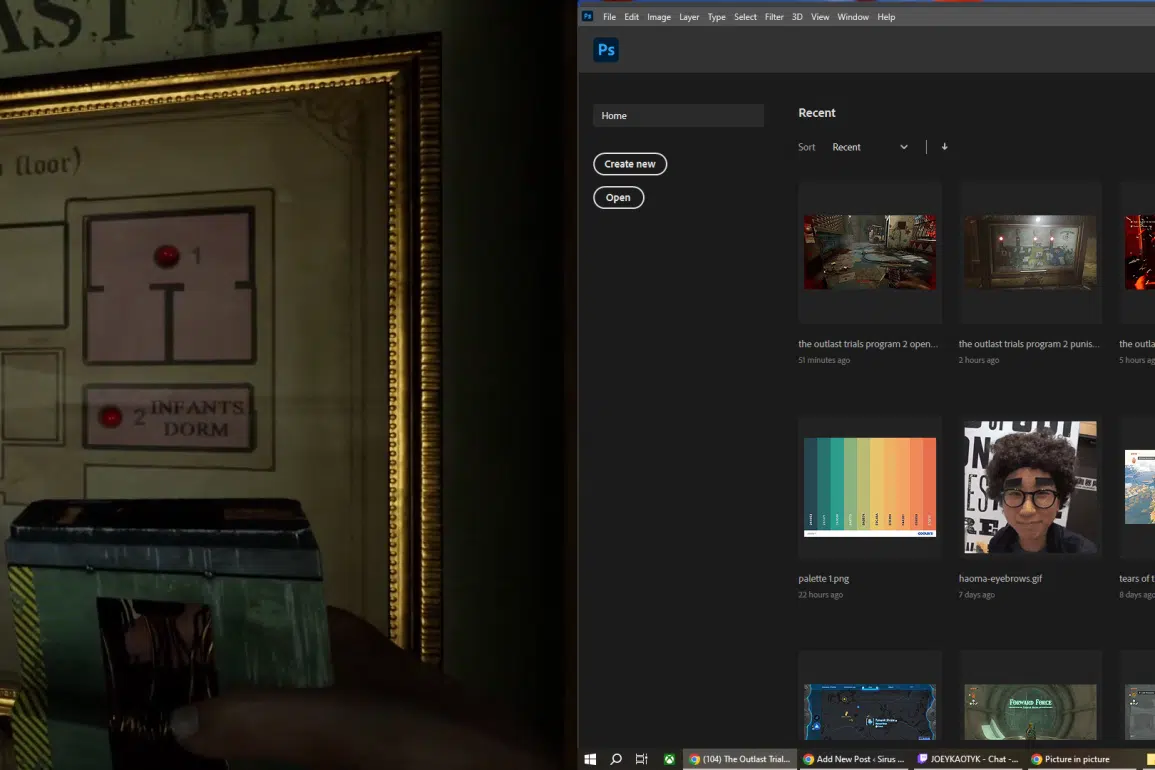Click red button 1 on the game map

(166, 256)
